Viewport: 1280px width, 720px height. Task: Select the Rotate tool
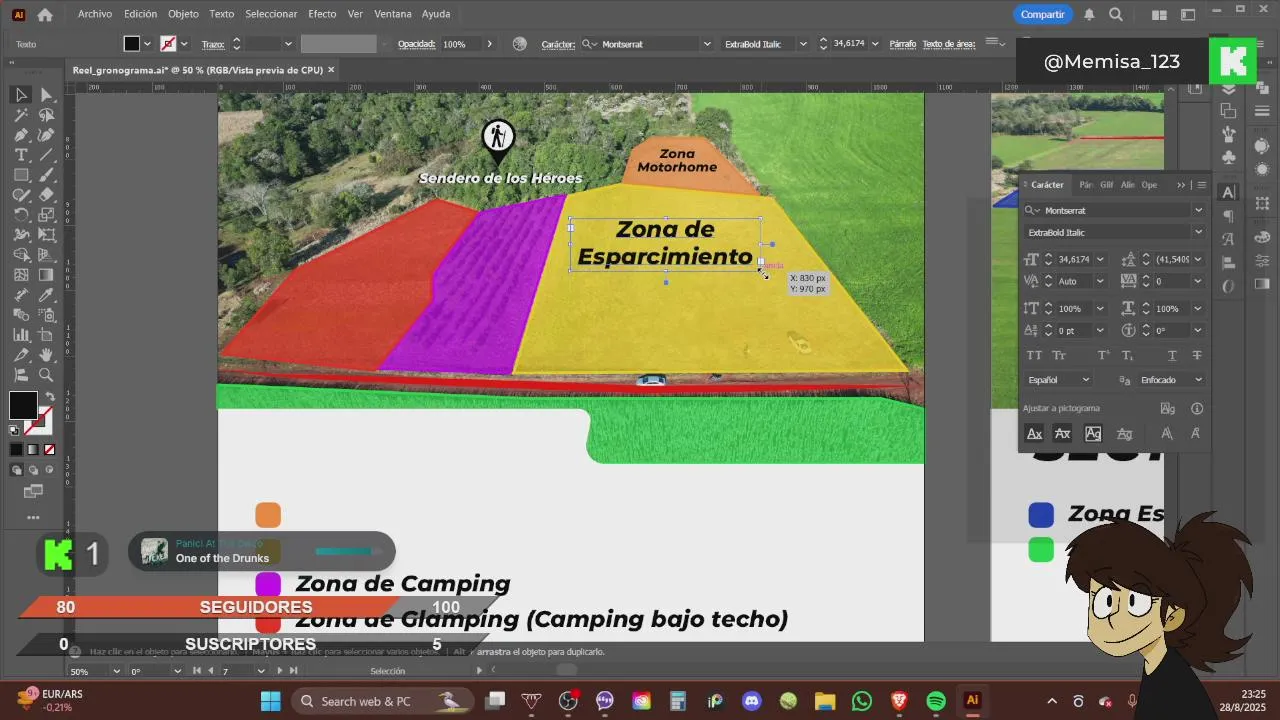pyautogui.click(x=21, y=215)
